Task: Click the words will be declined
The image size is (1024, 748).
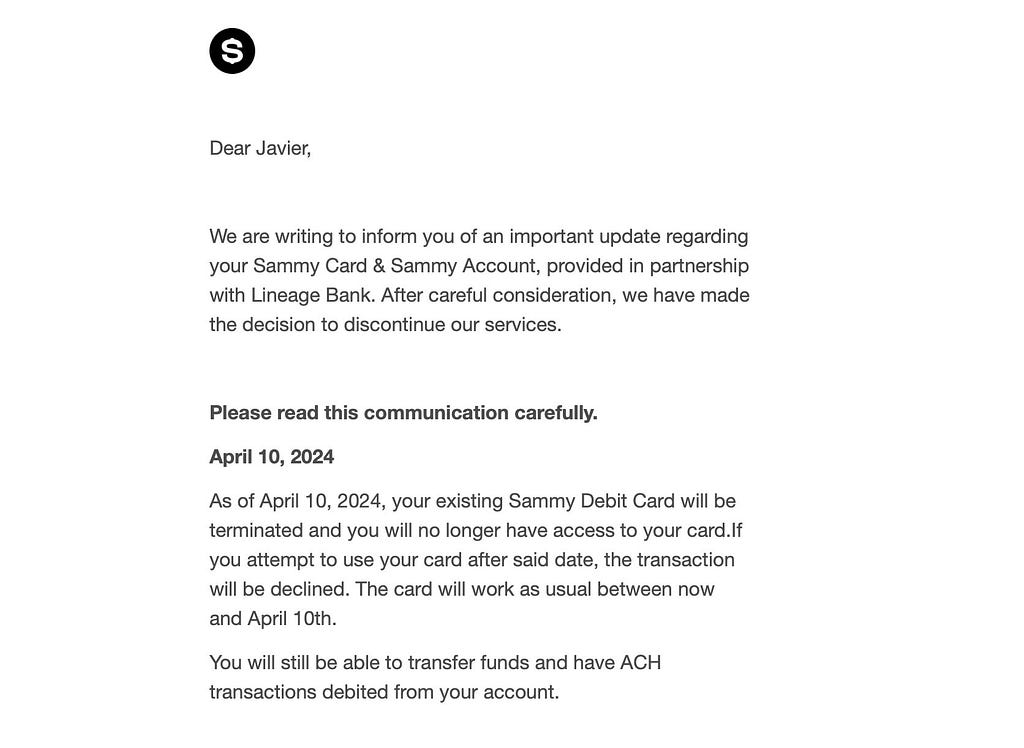Action: coord(280,589)
